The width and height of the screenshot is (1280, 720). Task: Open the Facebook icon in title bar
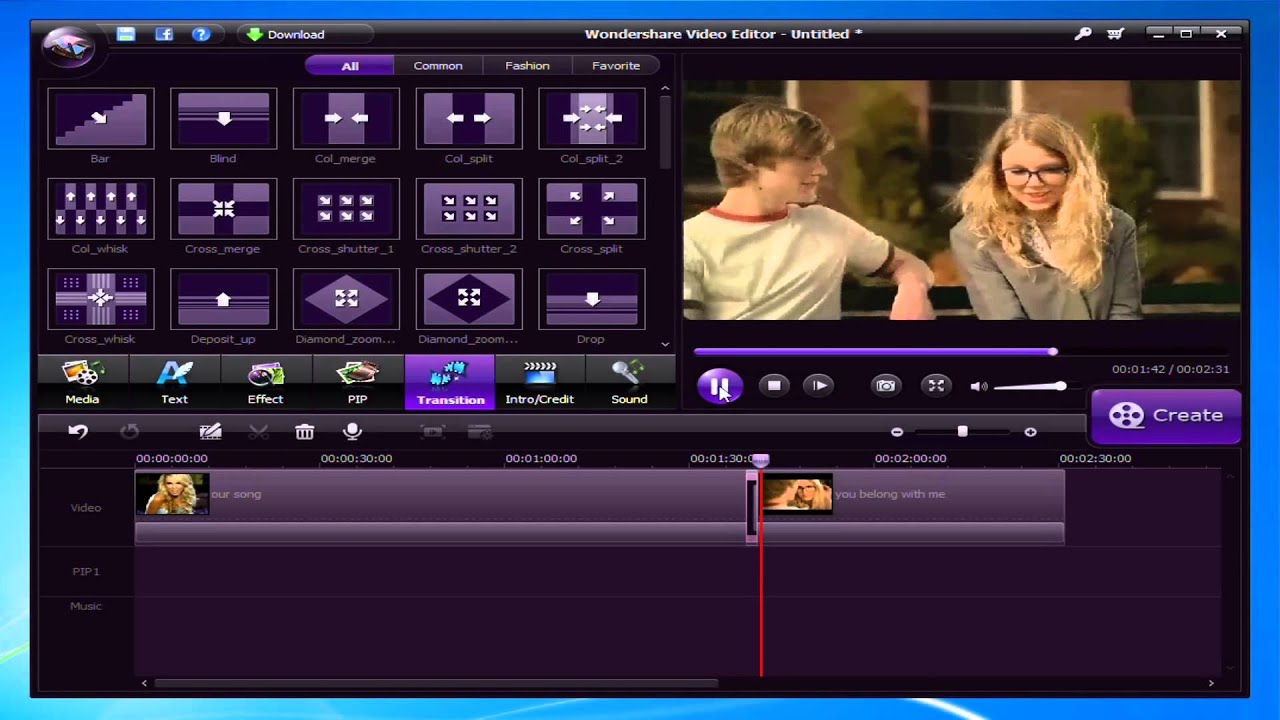click(x=164, y=34)
